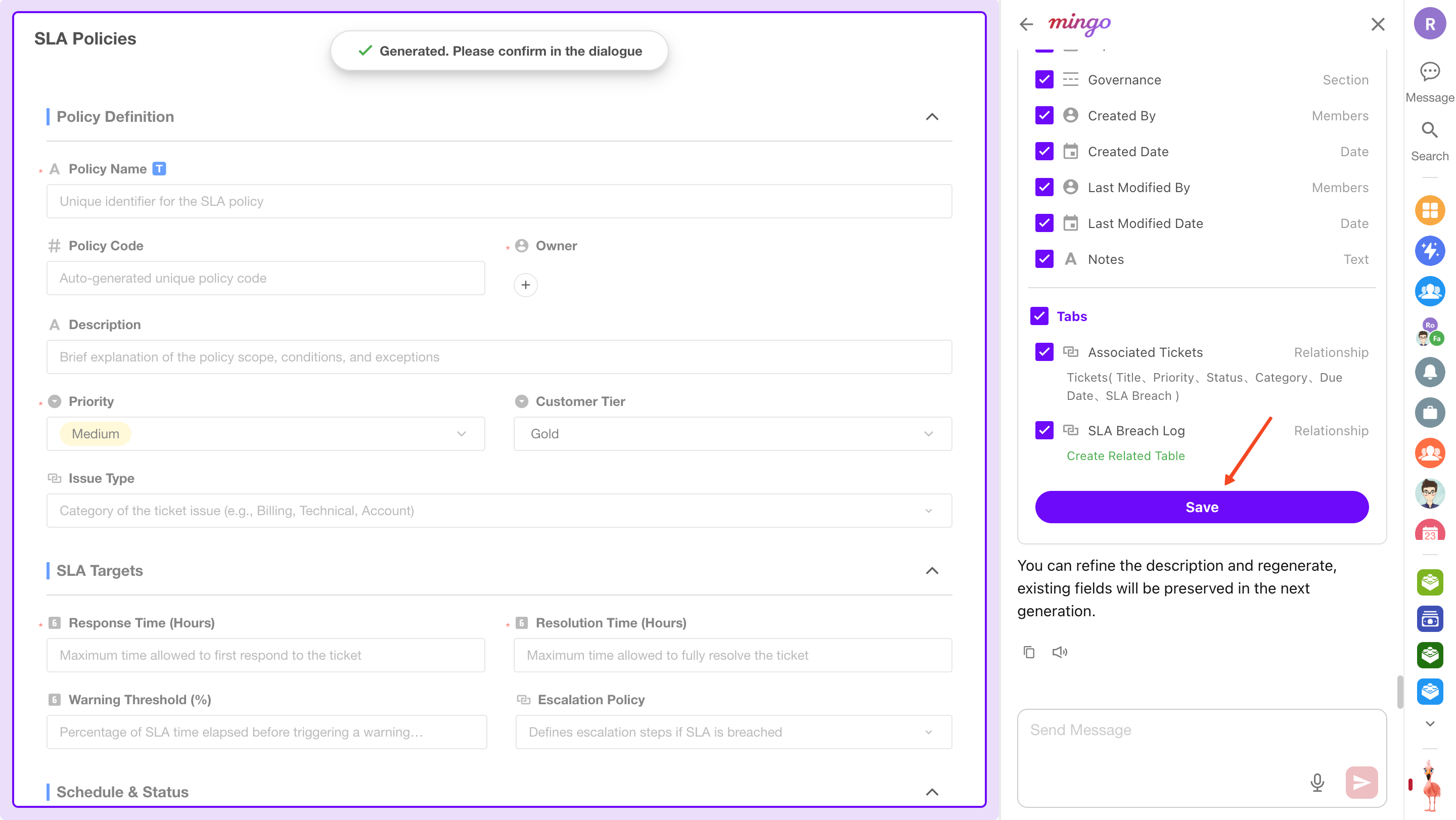Viewport: 1456px width, 820px height.
Task: Click the Save button
Action: 1202,507
